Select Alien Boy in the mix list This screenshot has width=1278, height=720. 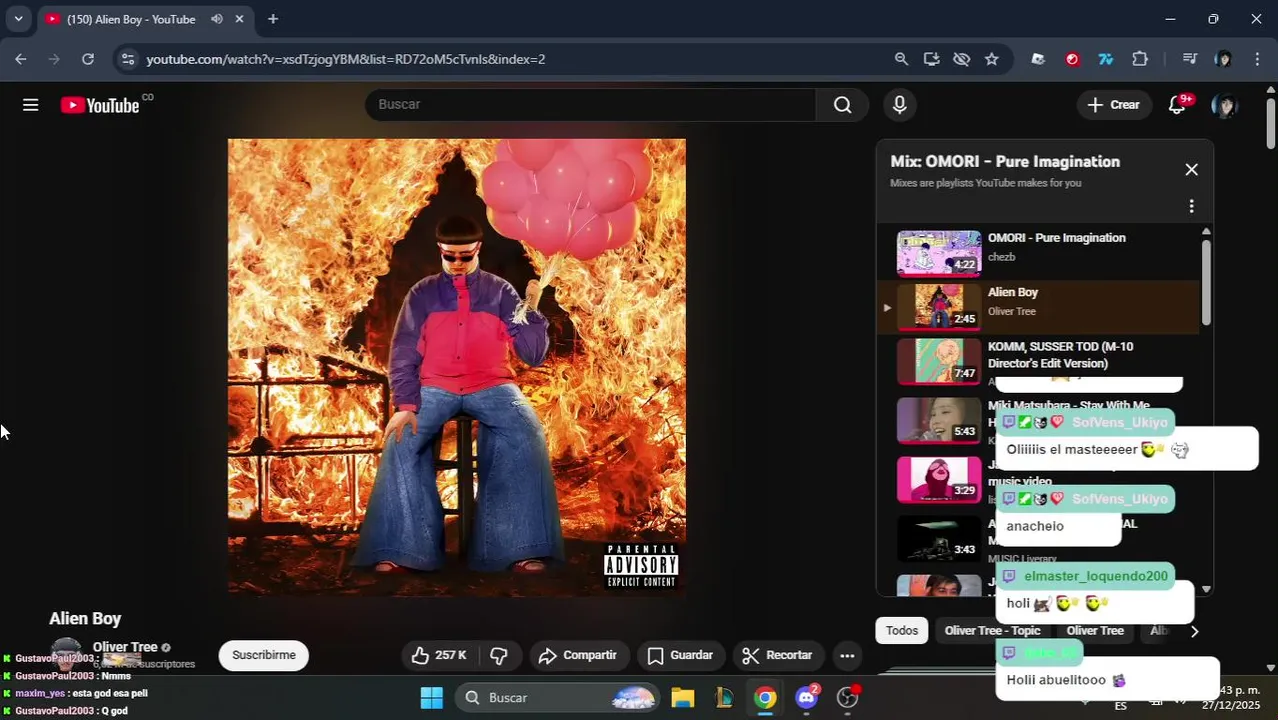click(1040, 307)
